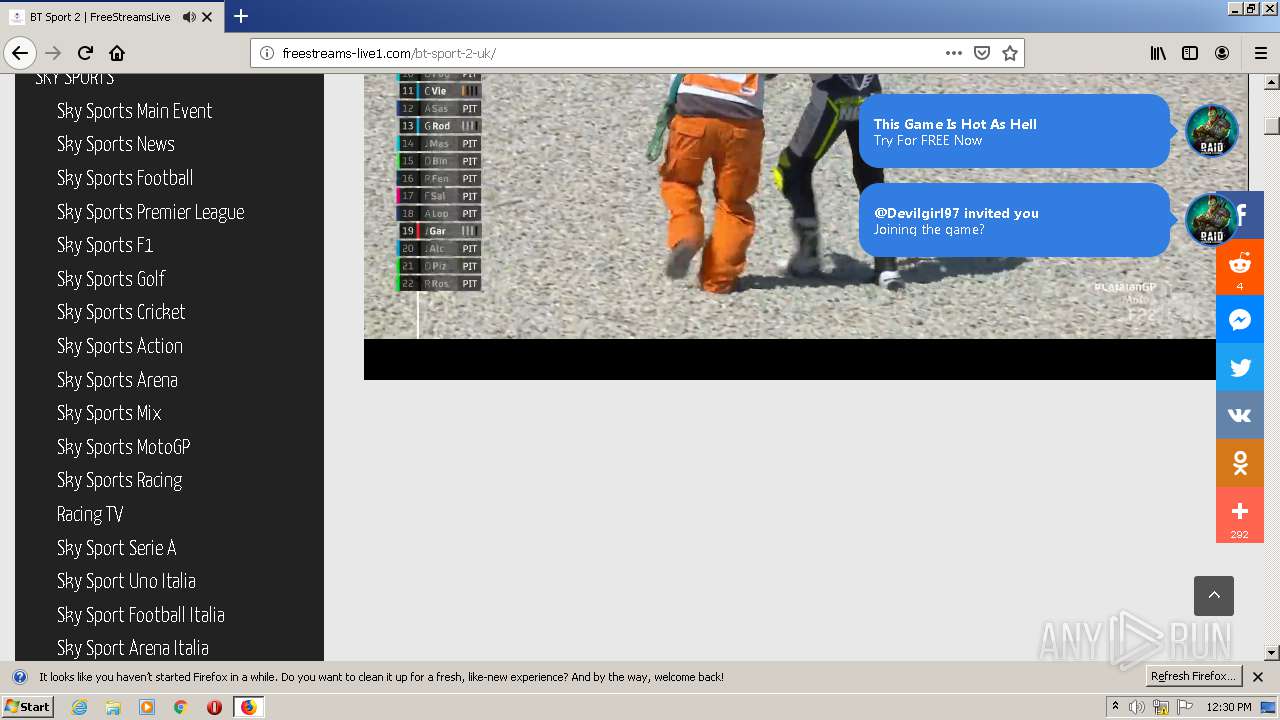
Task: Show hidden system tray icons
Action: pos(1115,707)
